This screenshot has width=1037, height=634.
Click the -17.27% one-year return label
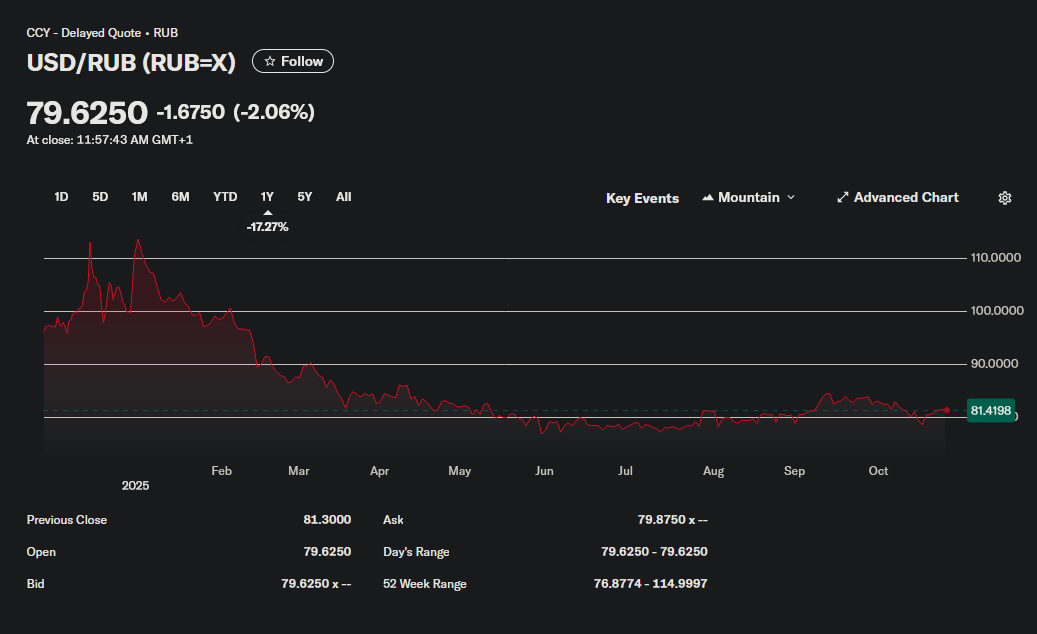coord(267,227)
